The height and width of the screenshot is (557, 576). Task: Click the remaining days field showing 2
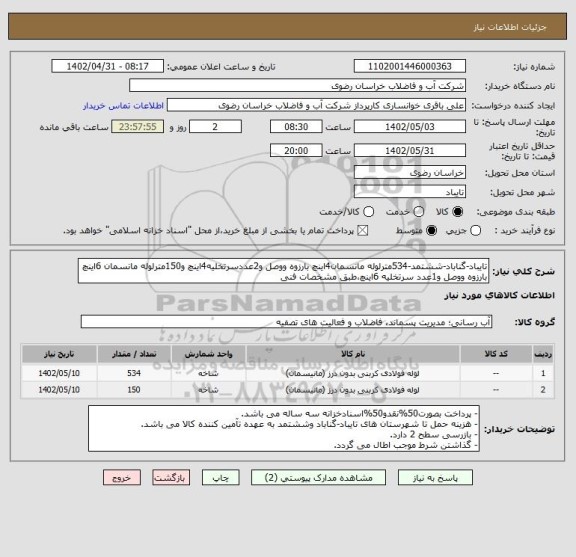pos(215,127)
